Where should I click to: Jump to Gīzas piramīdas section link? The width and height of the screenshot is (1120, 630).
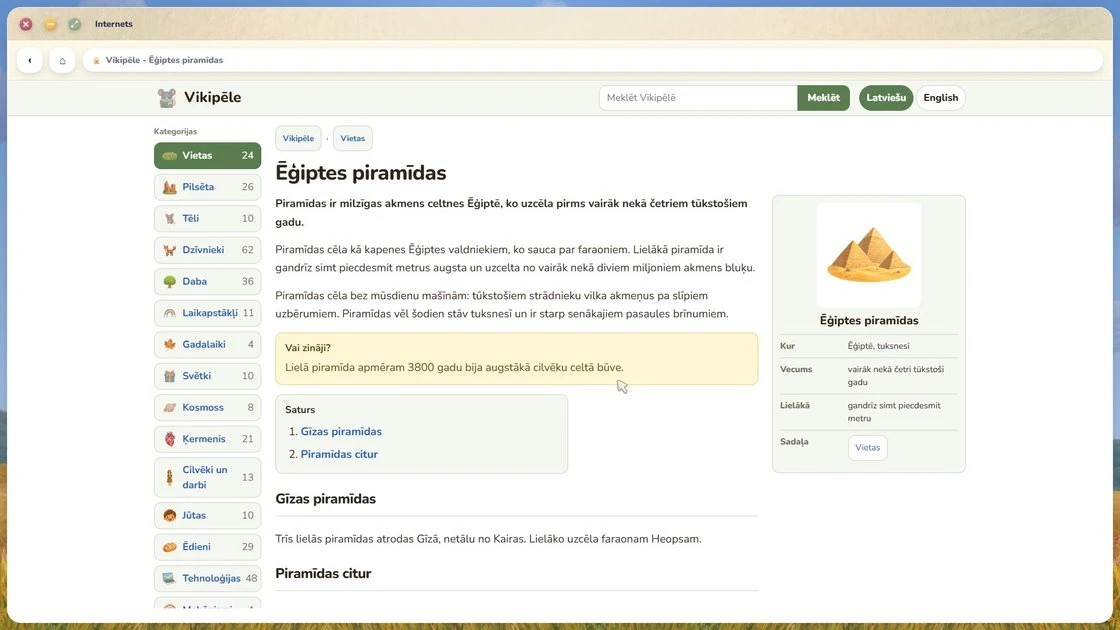(x=341, y=431)
